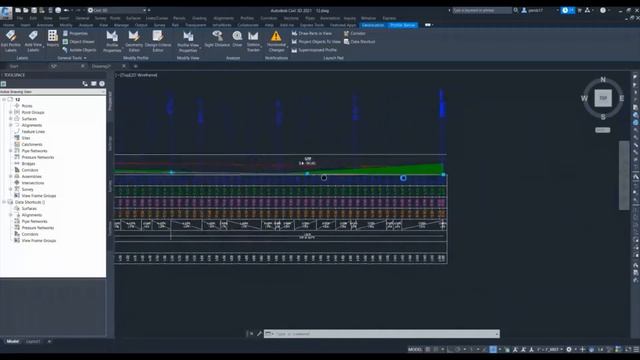The height and width of the screenshot is (360, 640).
Task: Click MODEL space status bar button
Action: click(415, 349)
